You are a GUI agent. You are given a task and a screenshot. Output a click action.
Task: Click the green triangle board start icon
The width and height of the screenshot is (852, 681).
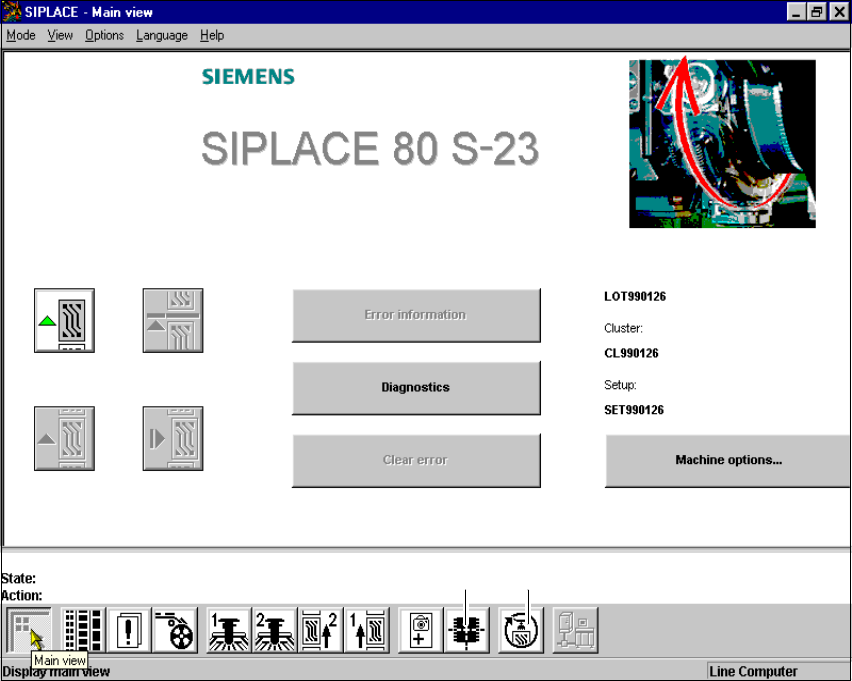click(x=64, y=320)
